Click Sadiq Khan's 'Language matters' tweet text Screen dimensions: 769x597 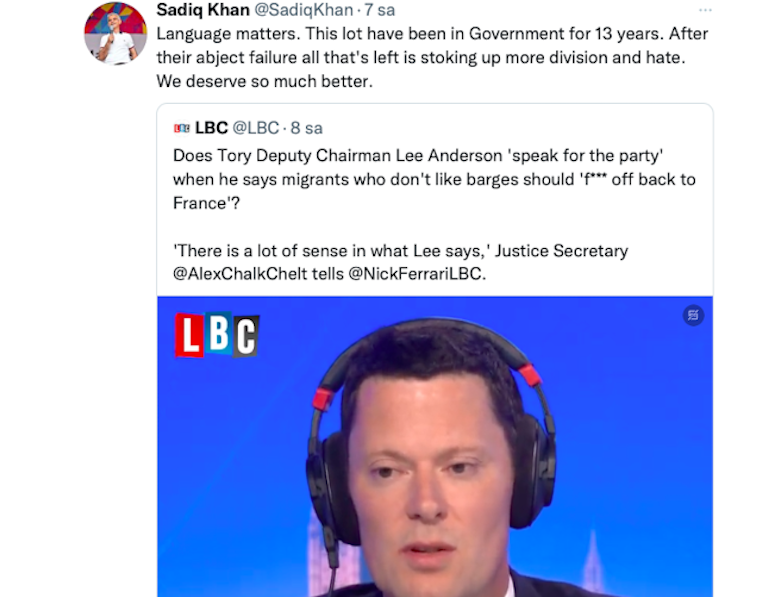point(432,57)
